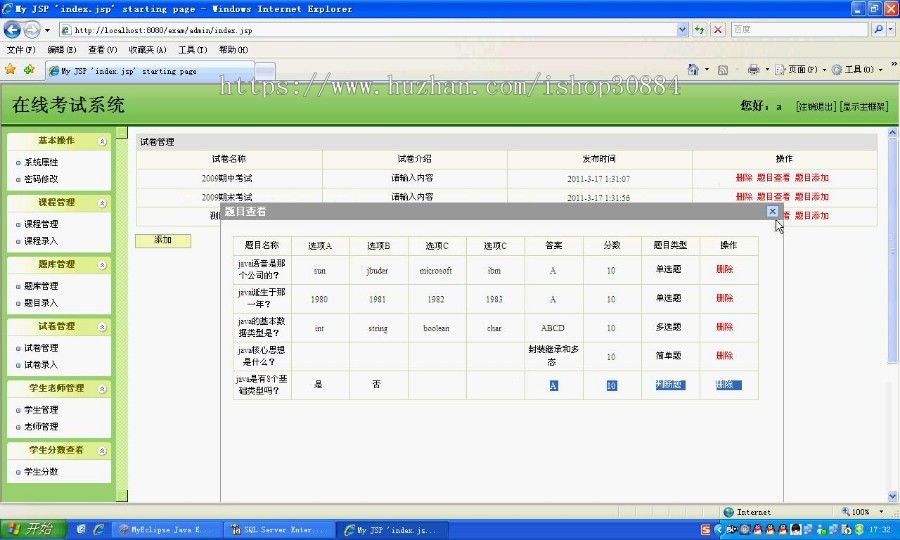Click the browser Back arrow button

pos(12,29)
